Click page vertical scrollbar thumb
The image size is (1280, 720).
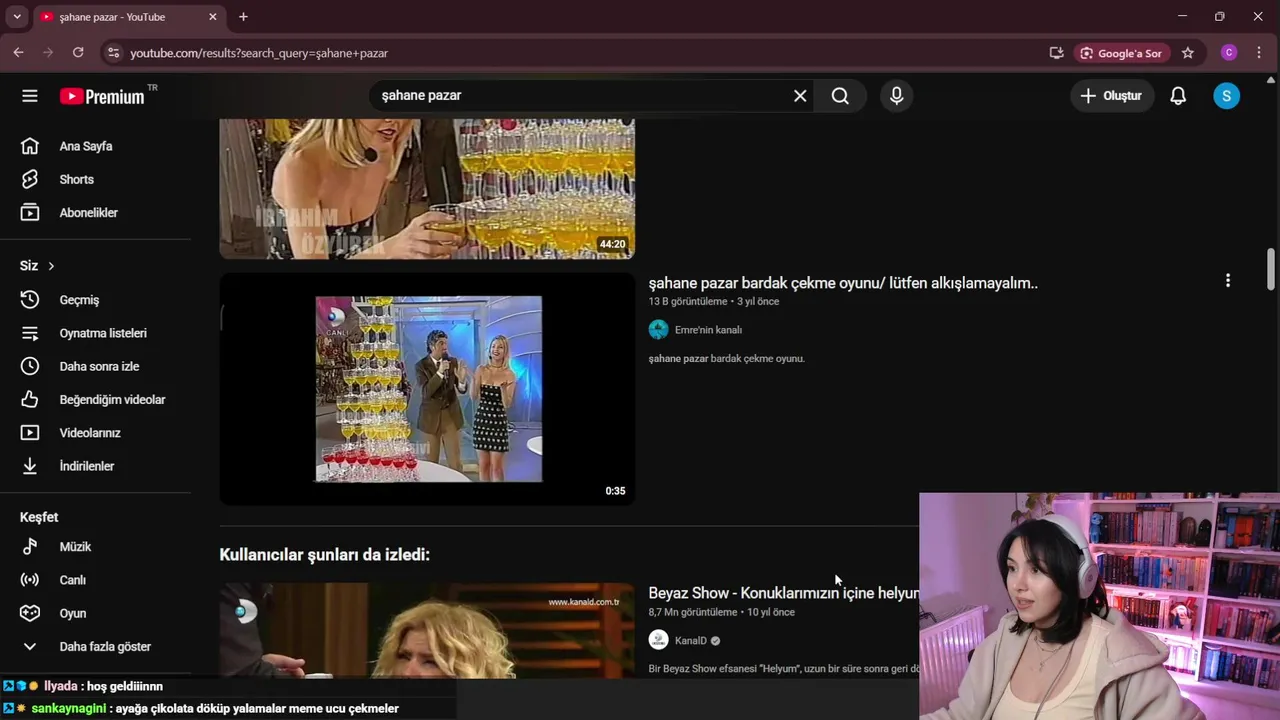pos(1271,268)
